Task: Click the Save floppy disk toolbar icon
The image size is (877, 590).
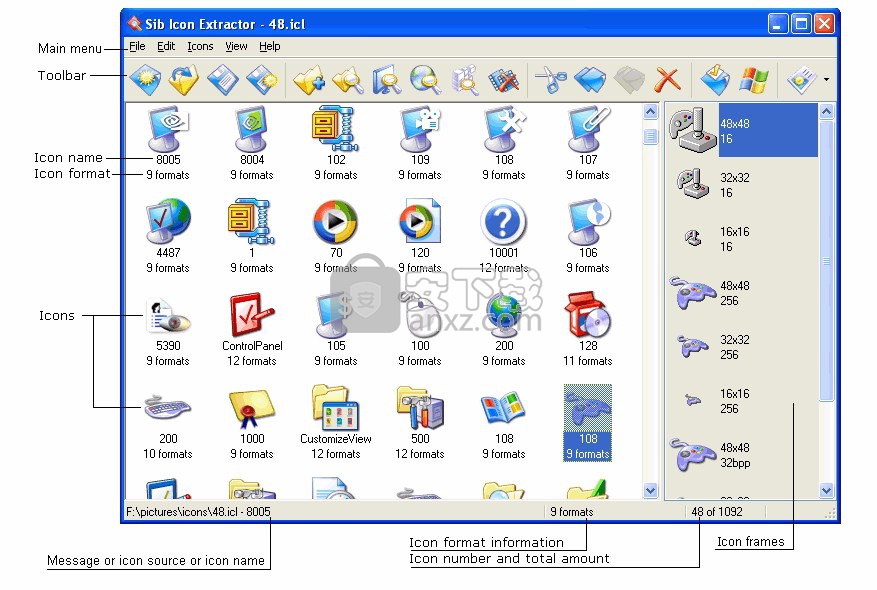Action: 223,79
